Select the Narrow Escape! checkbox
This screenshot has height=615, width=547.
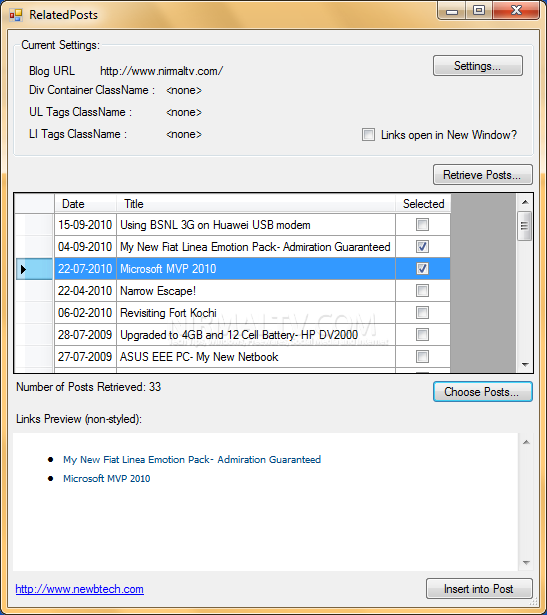(x=422, y=291)
